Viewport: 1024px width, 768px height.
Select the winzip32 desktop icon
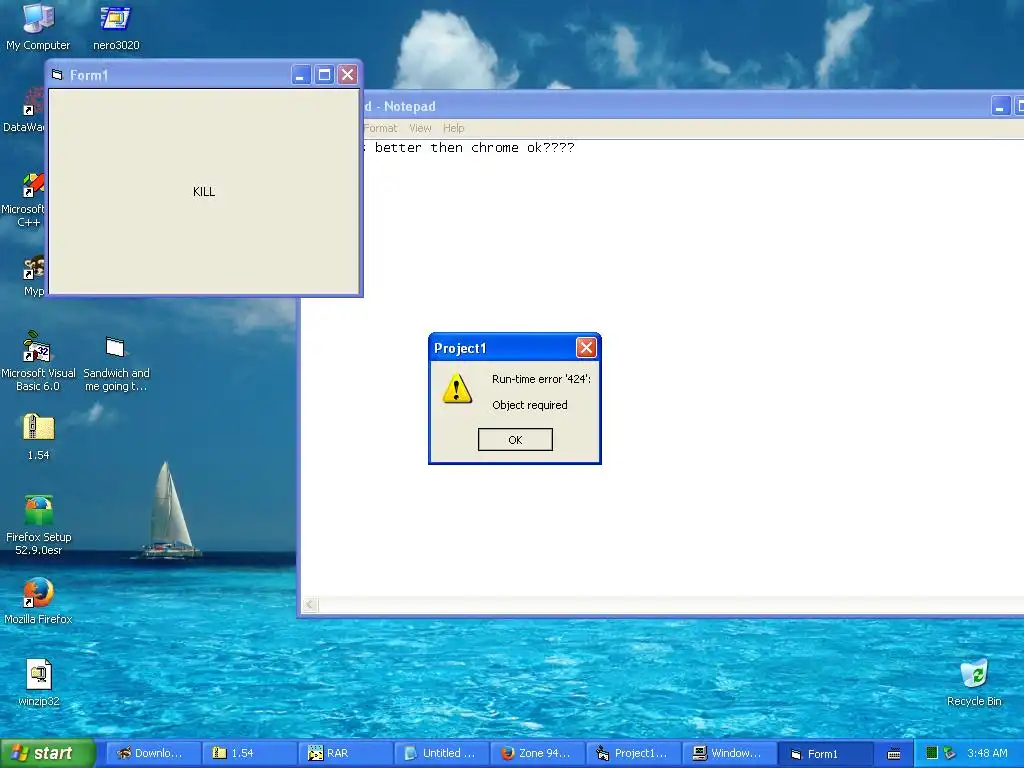coord(39,682)
